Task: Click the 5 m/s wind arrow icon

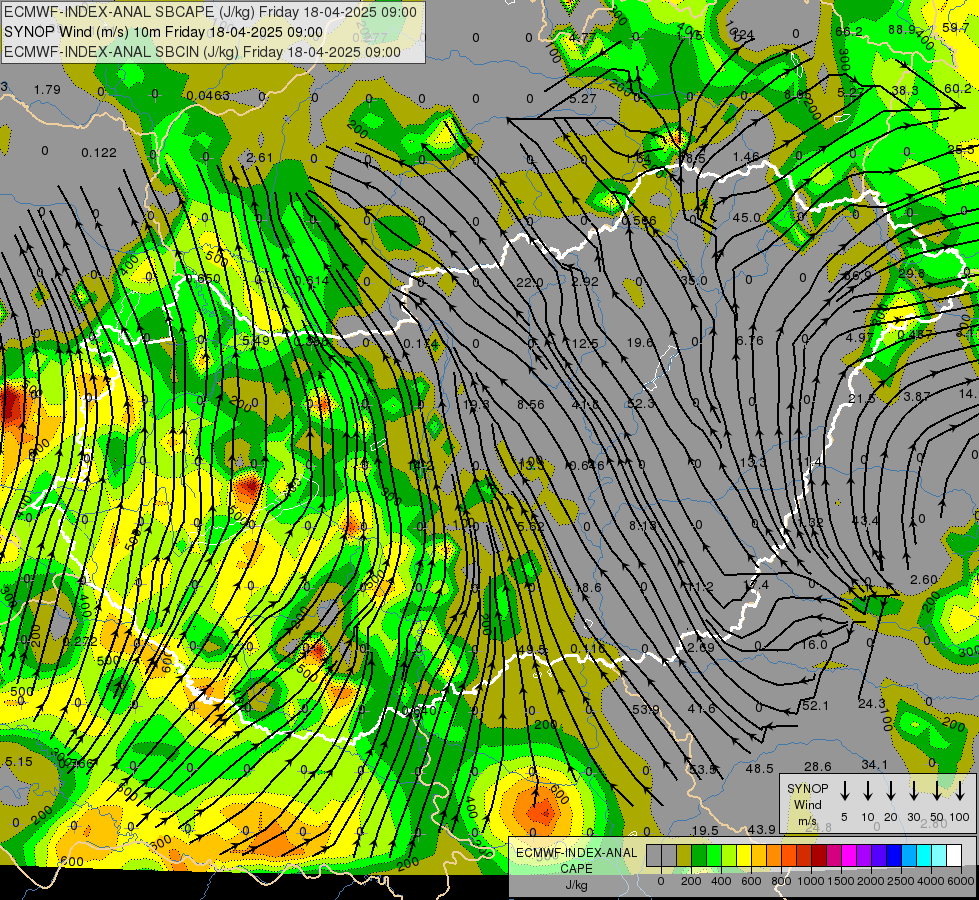Action: 844,791
